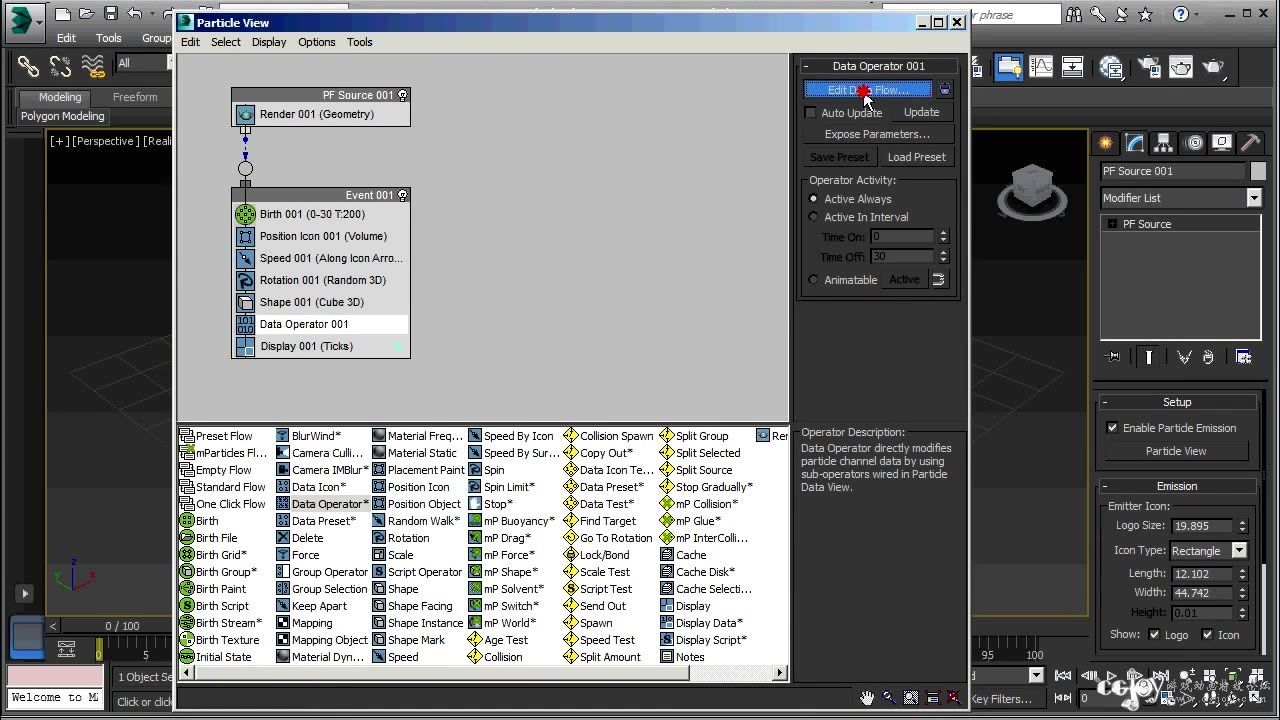Toggle Enable Particle Emission checkbox
Image resolution: width=1280 pixels, height=720 pixels.
coord(1112,428)
